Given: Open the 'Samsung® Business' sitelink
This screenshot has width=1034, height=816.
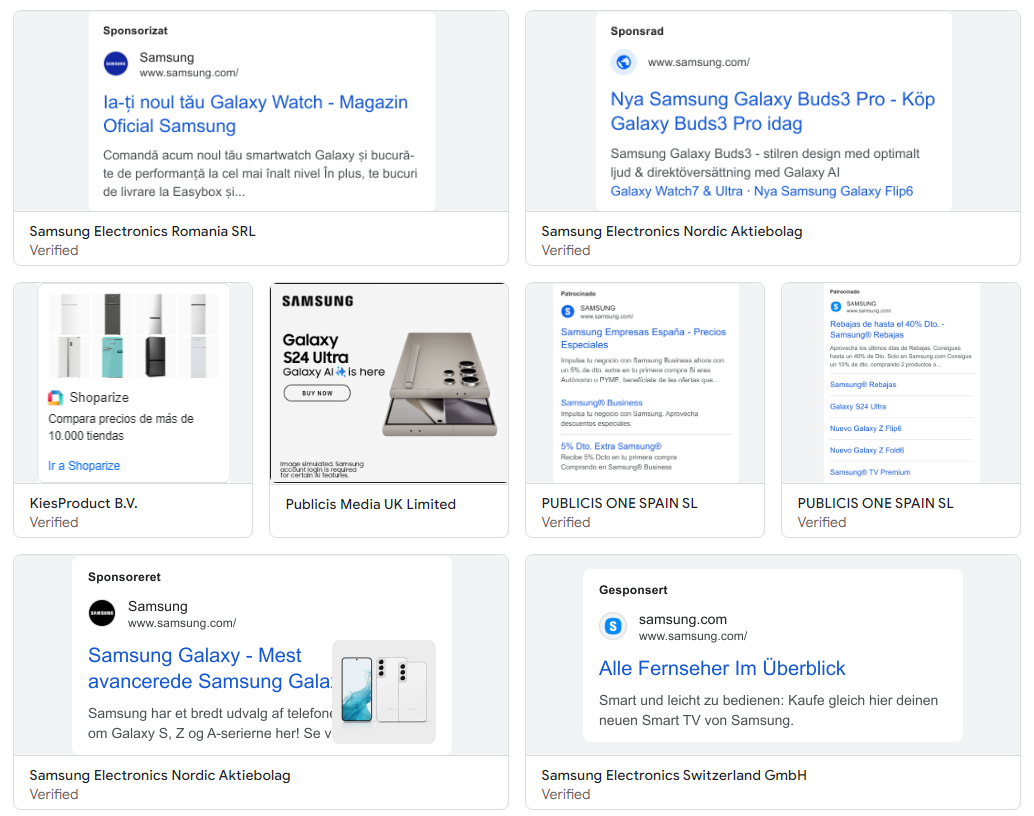Looking at the screenshot, I should (601, 402).
